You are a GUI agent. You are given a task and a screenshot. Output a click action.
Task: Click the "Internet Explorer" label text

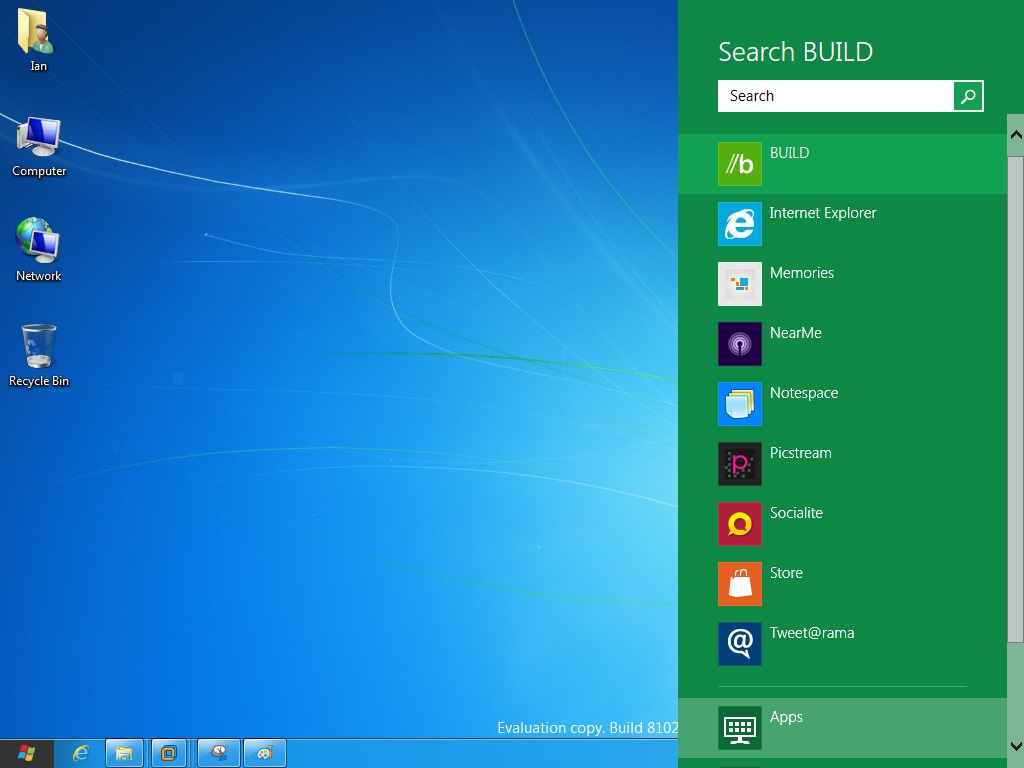pyautogui.click(x=823, y=213)
